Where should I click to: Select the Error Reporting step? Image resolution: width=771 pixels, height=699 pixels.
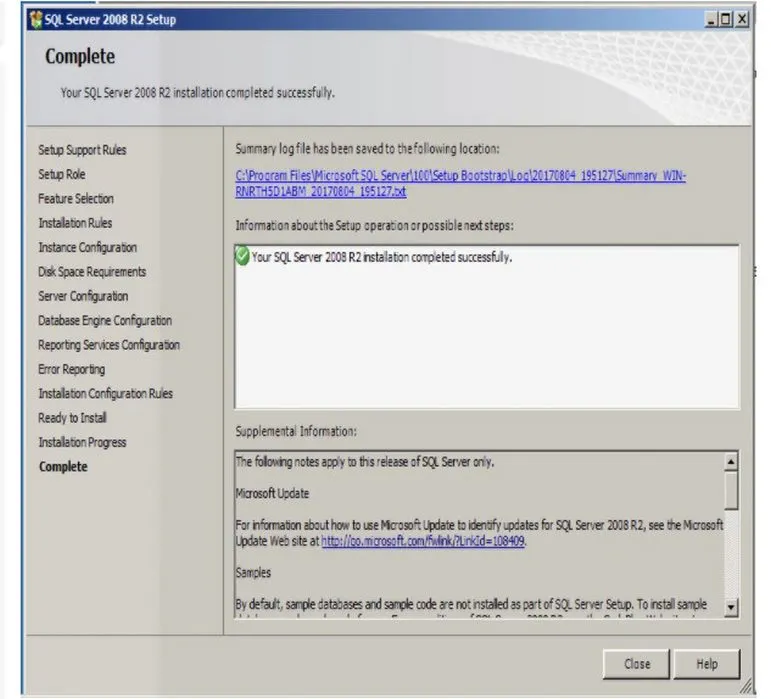72,369
